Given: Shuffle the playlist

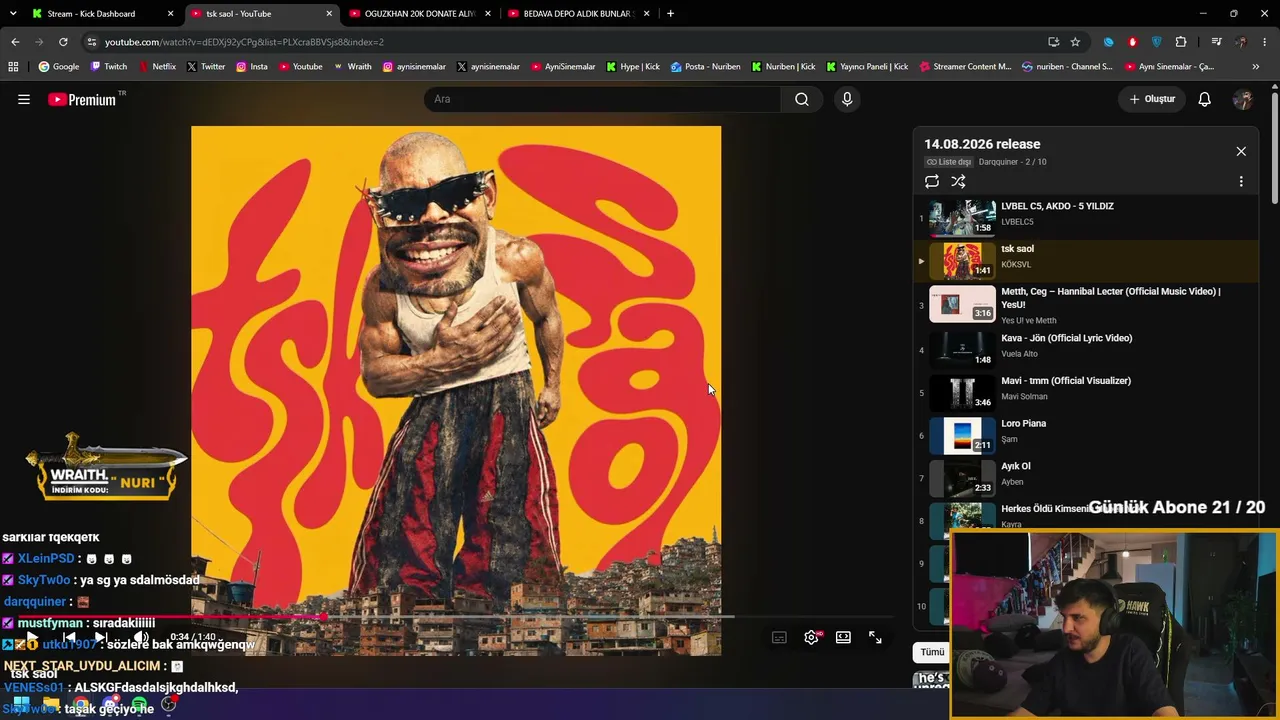Looking at the screenshot, I should (x=958, y=181).
